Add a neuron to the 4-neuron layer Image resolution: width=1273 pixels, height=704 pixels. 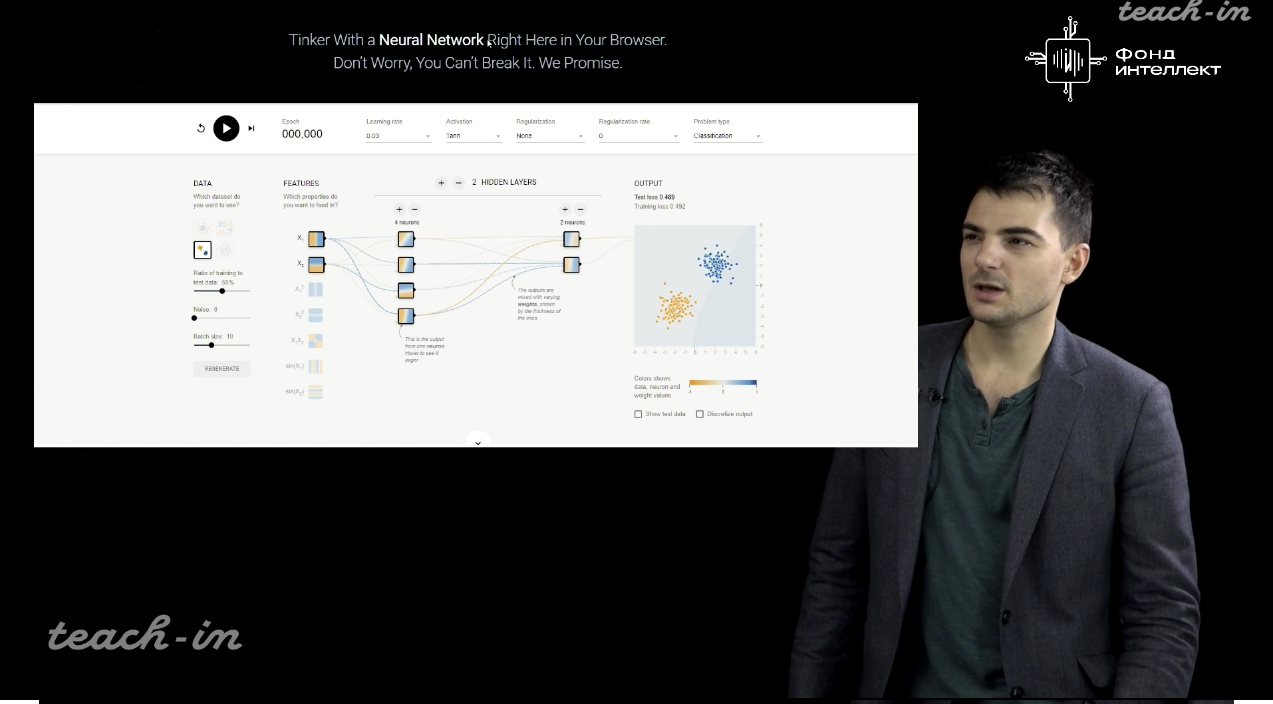[400, 210]
